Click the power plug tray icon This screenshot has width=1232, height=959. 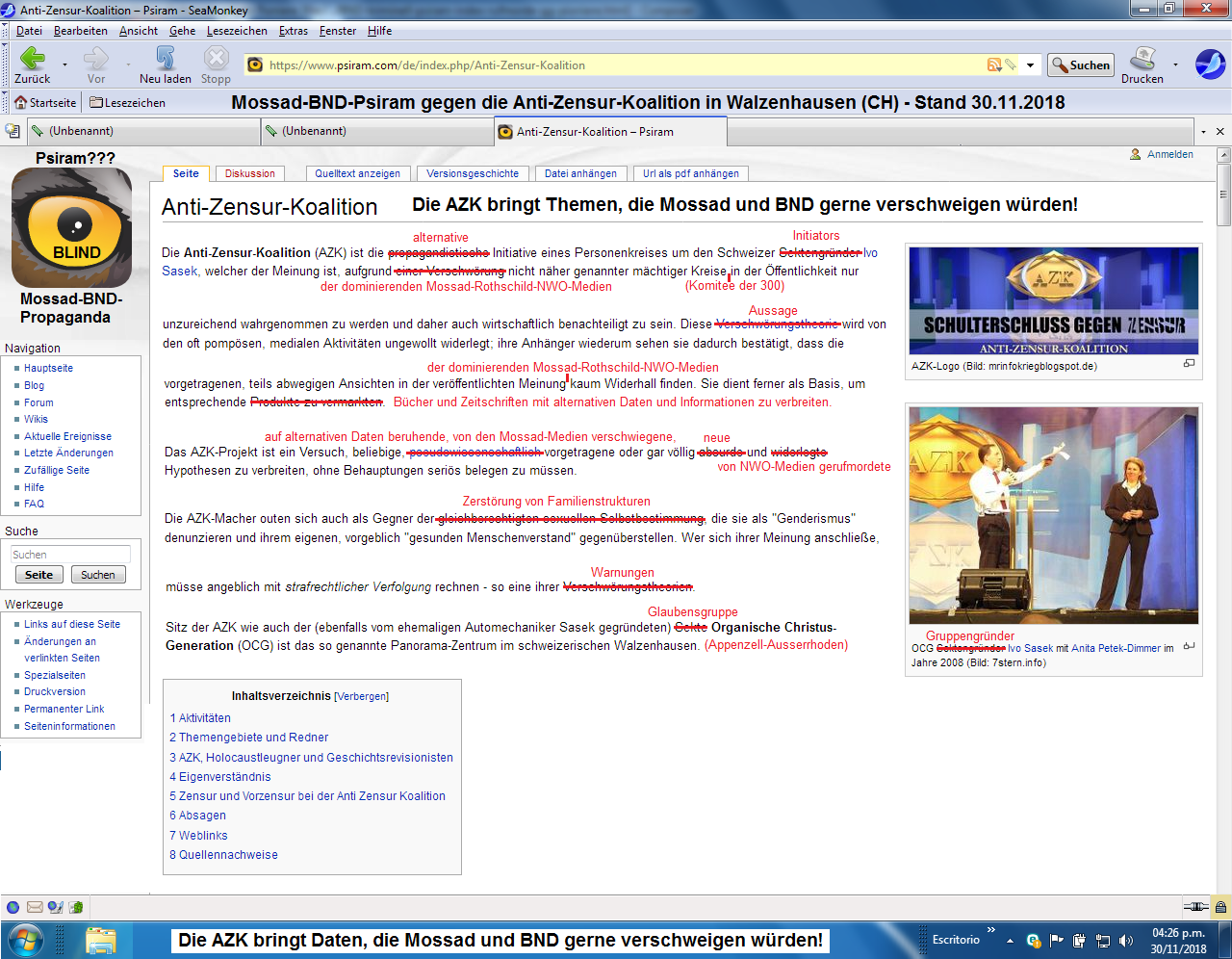click(1080, 941)
